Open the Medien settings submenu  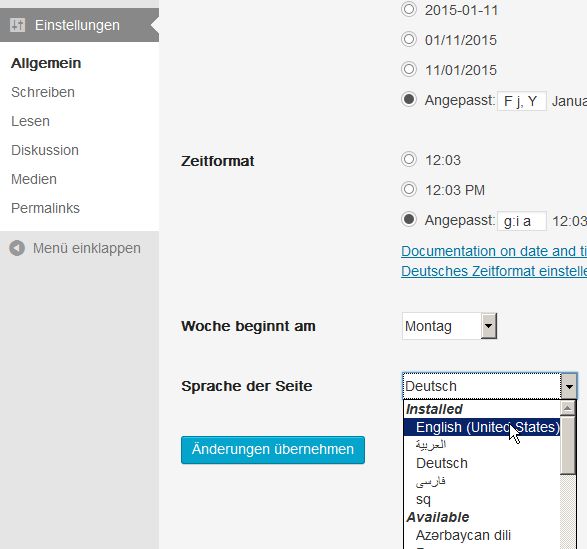[34, 179]
